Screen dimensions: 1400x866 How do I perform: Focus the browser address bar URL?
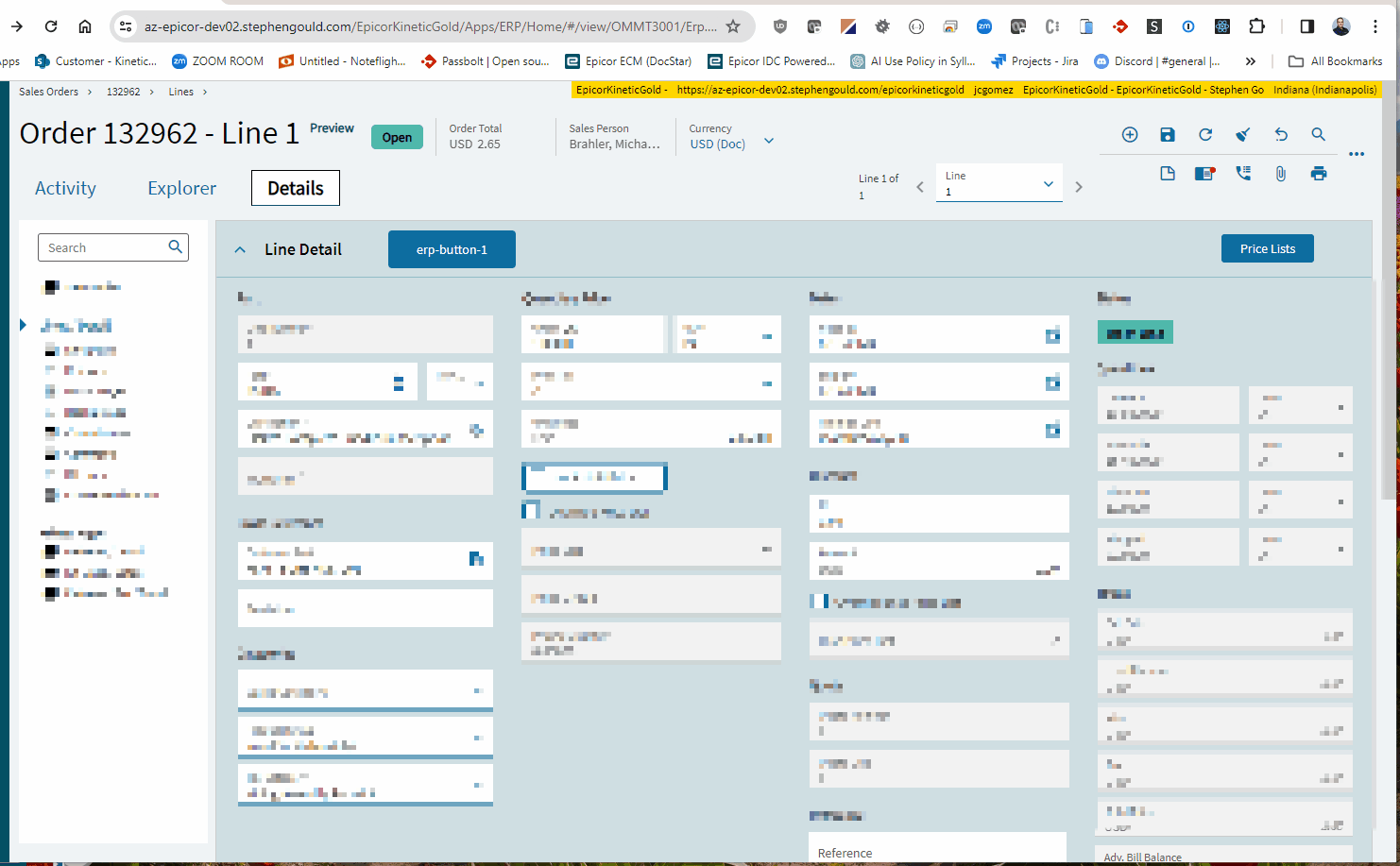[x=430, y=26]
